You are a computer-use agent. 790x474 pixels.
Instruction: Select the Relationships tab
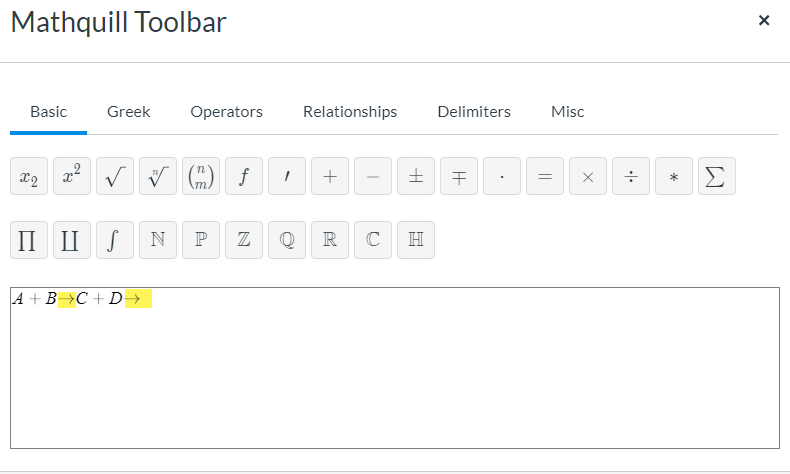350,112
